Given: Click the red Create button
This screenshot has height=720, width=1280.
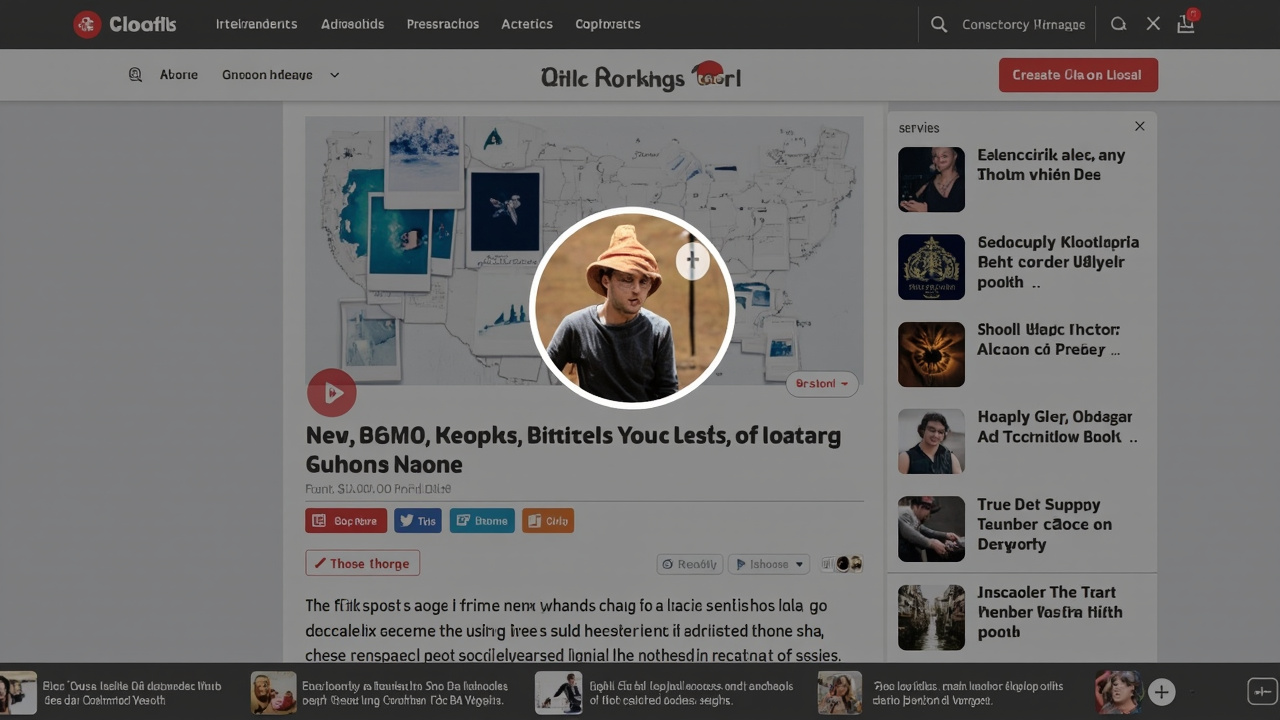Looking at the screenshot, I should coord(1078,75).
